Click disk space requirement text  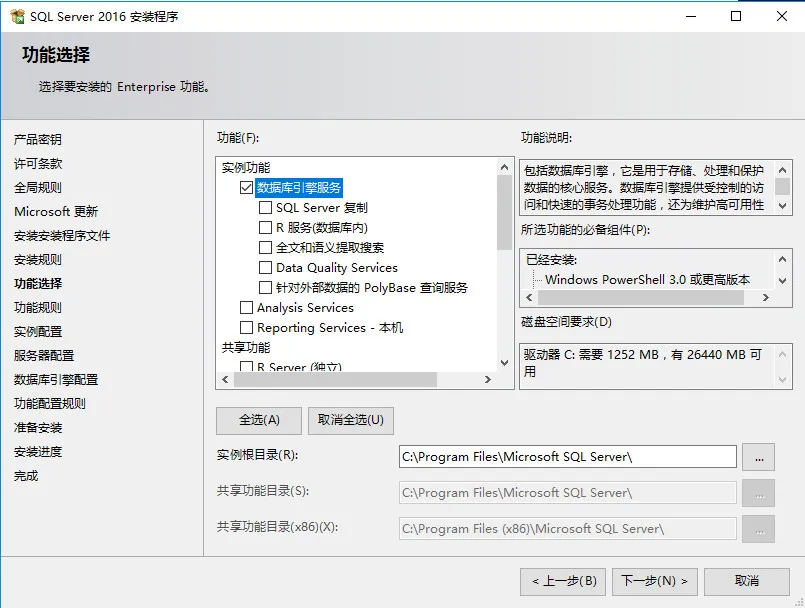pos(642,363)
